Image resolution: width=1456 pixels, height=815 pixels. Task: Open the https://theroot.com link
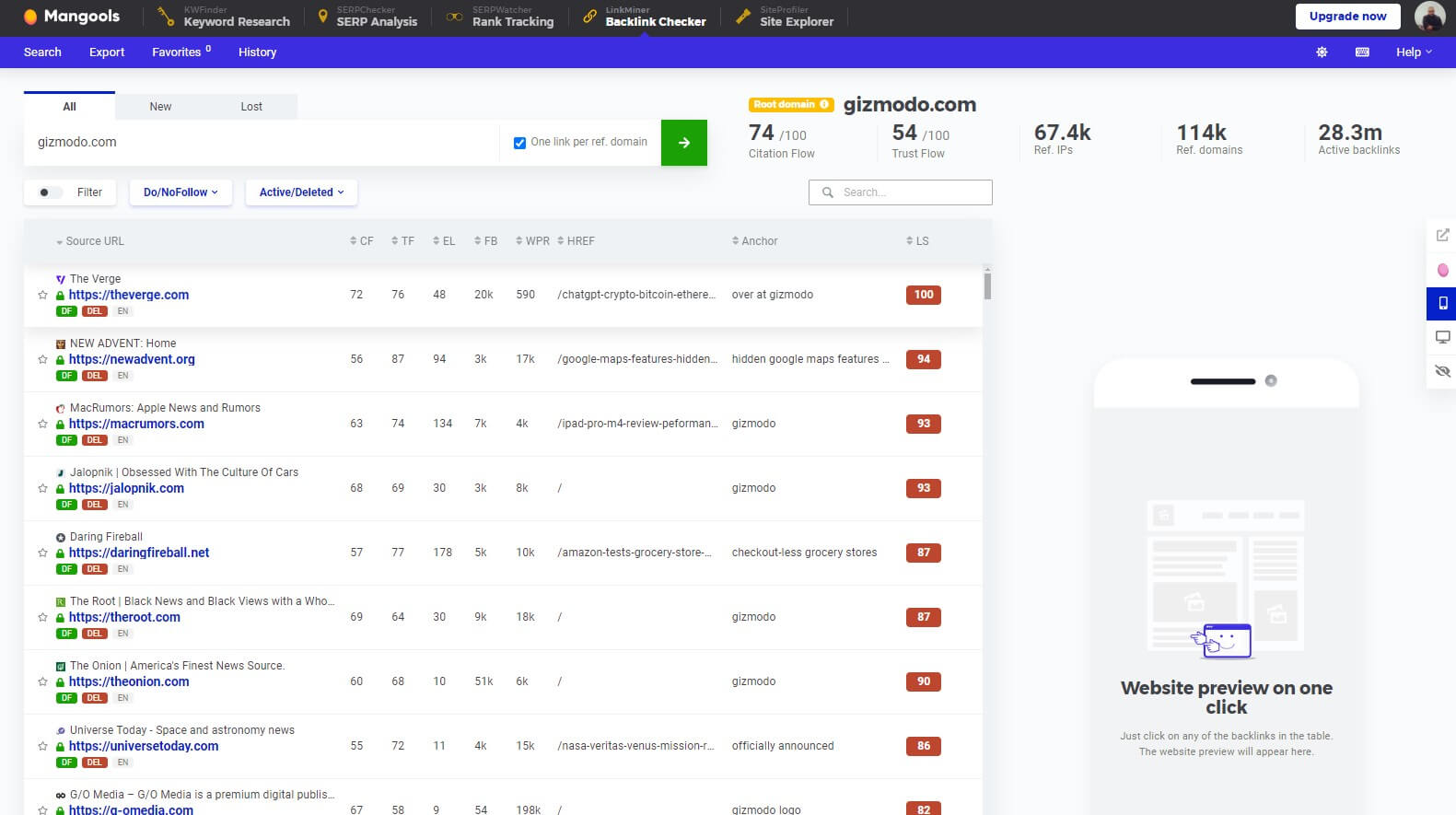tap(124, 617)
